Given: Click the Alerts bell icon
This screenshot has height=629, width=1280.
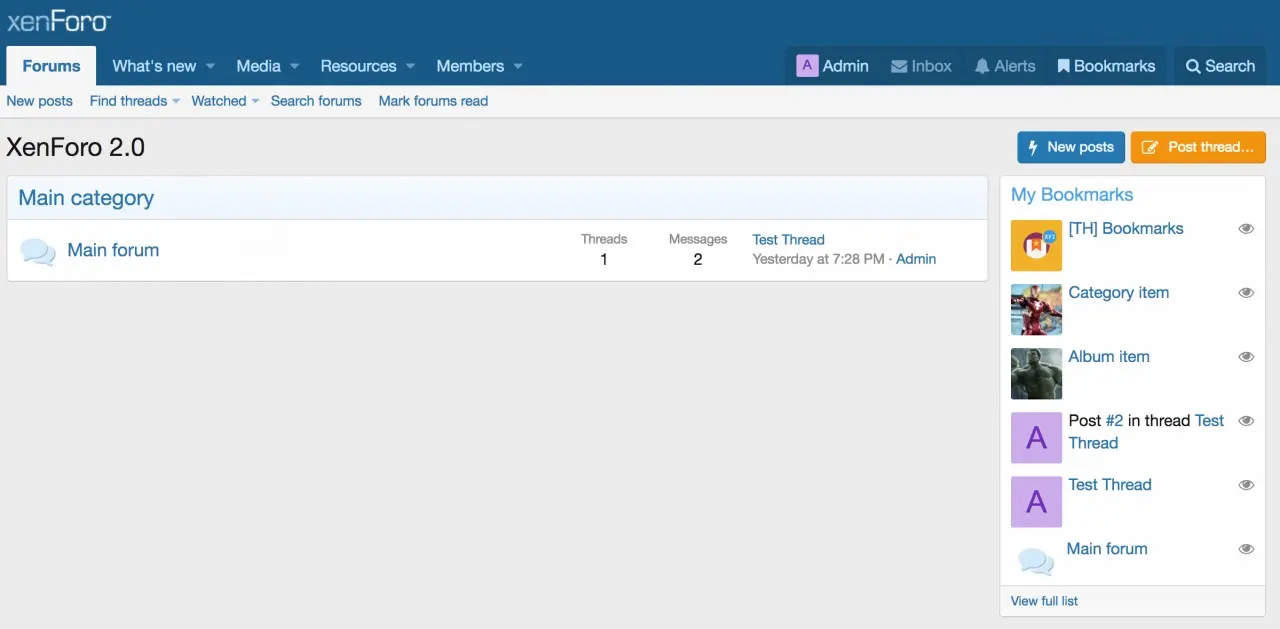Looking at the screenshot, I should [x=983, y=66].
